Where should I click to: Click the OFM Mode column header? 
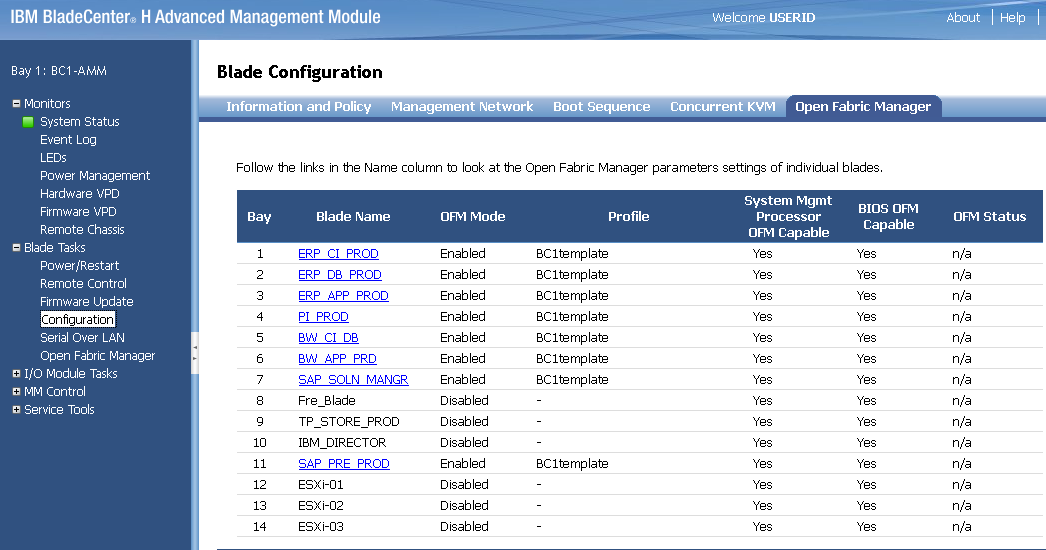pyautogui.click(x=472, y=216)
